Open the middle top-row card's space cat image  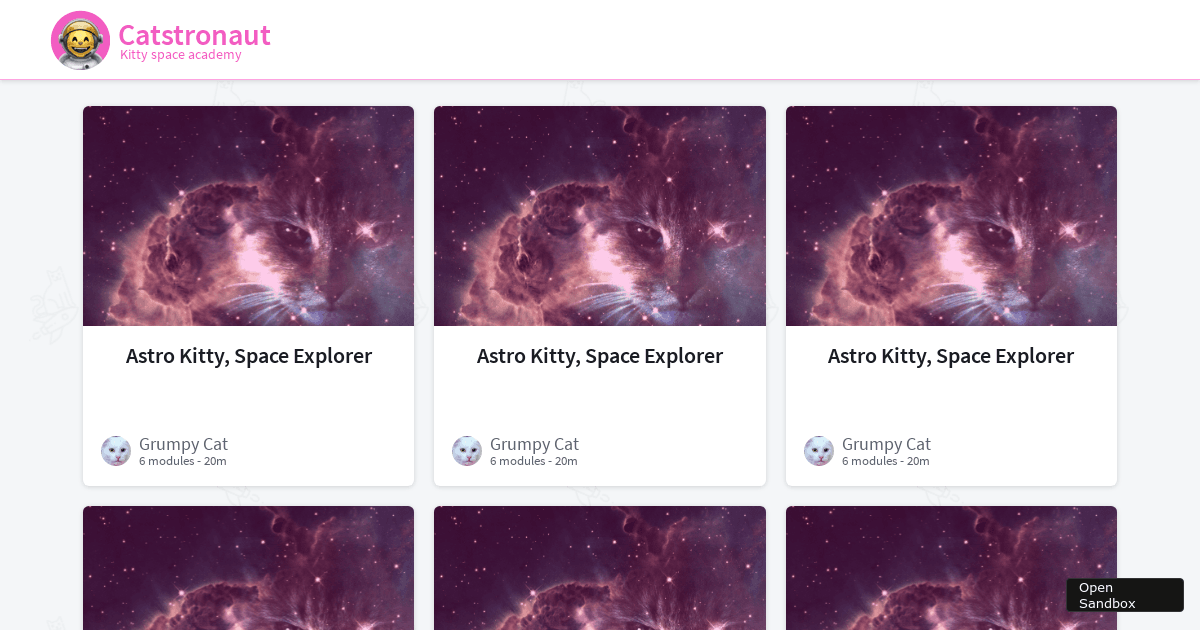600,216
